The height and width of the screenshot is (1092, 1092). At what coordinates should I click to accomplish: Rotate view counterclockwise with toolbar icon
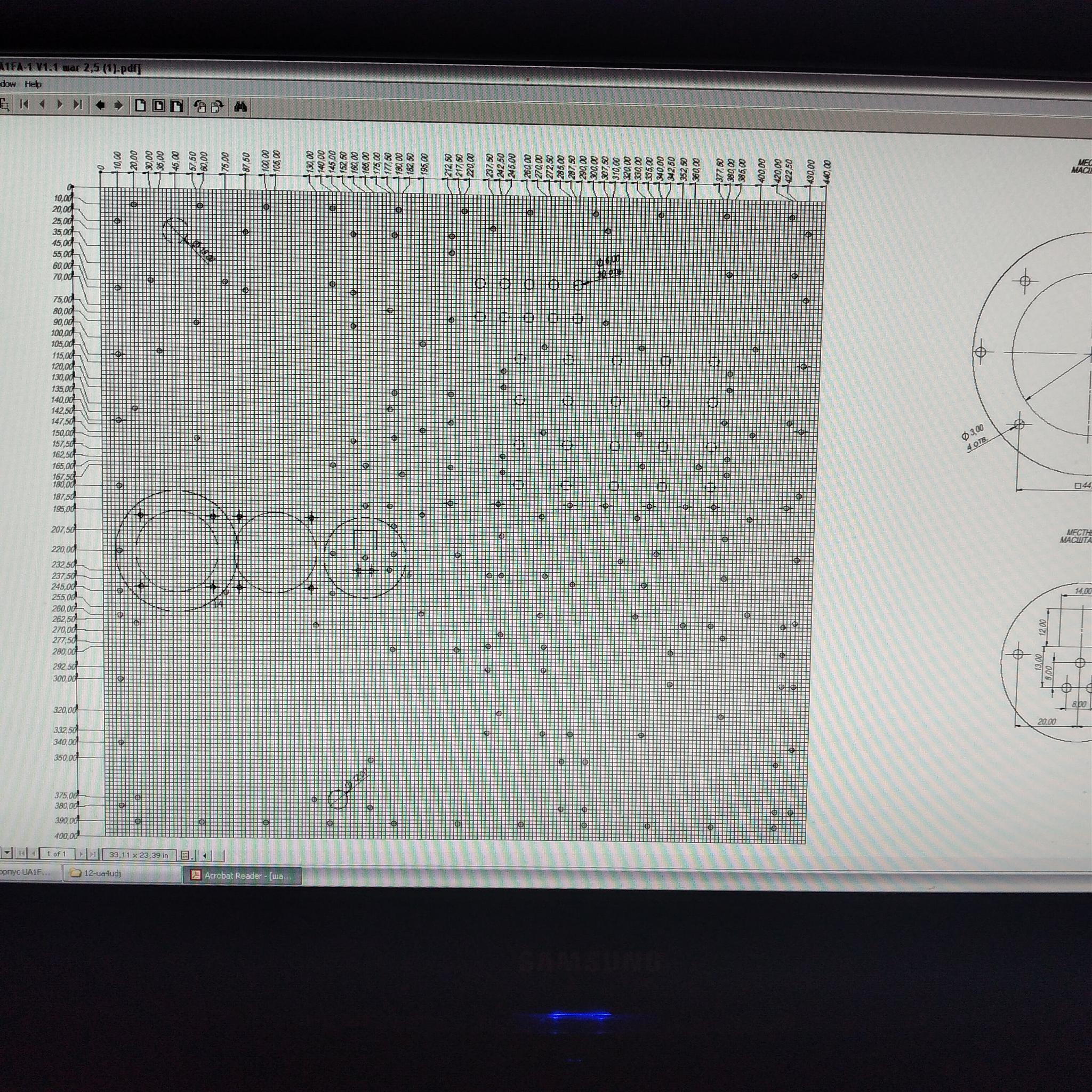199,107
